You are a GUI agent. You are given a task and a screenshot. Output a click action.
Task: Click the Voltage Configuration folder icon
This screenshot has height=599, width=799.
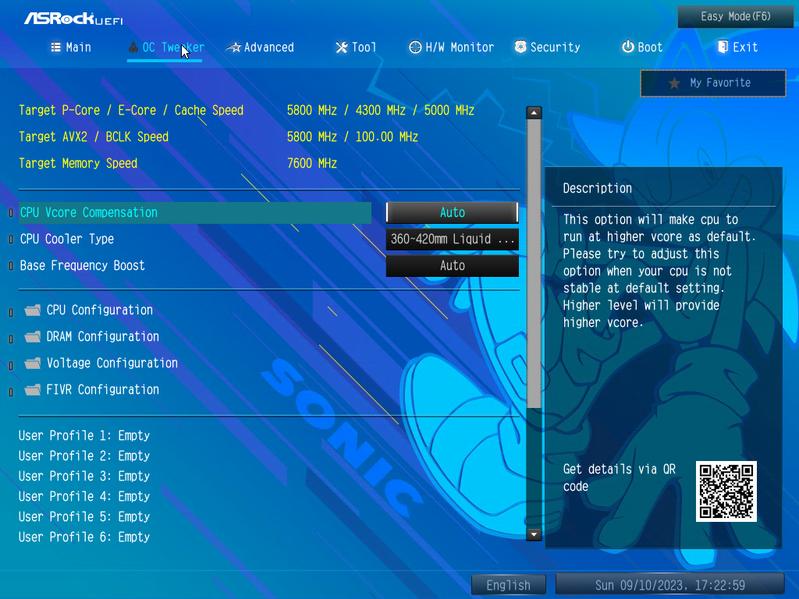click(x=33, y=363)
